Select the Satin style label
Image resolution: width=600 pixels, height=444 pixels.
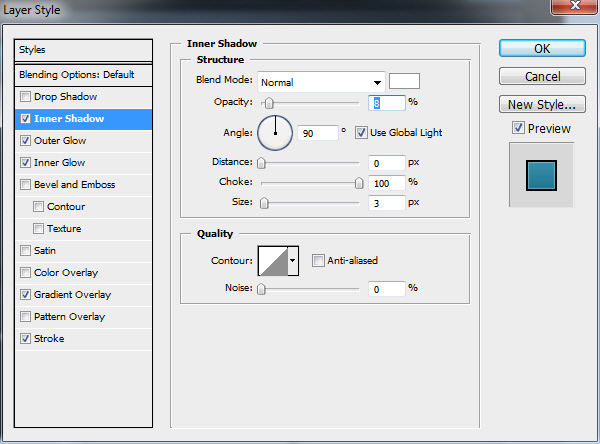[x=45, y=251]
